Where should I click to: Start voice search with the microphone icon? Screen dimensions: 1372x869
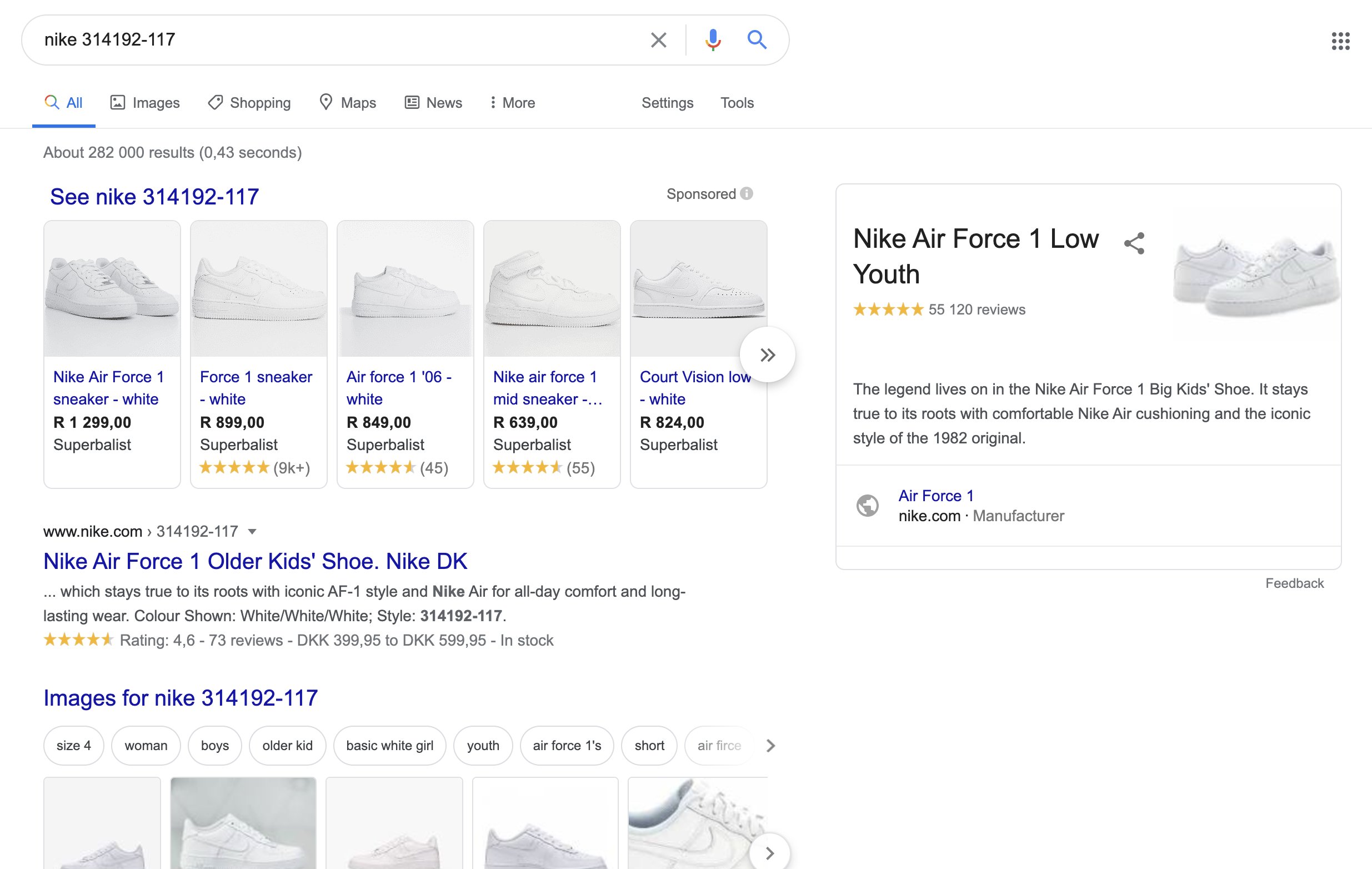pos(712,40)
